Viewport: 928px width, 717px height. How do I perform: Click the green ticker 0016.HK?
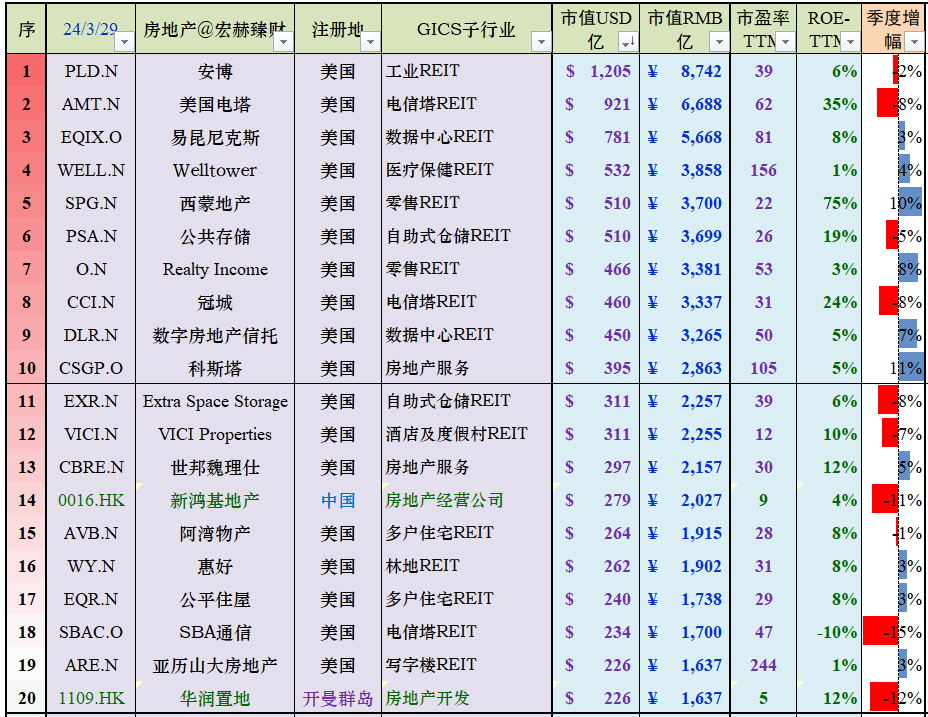(91, 500)
